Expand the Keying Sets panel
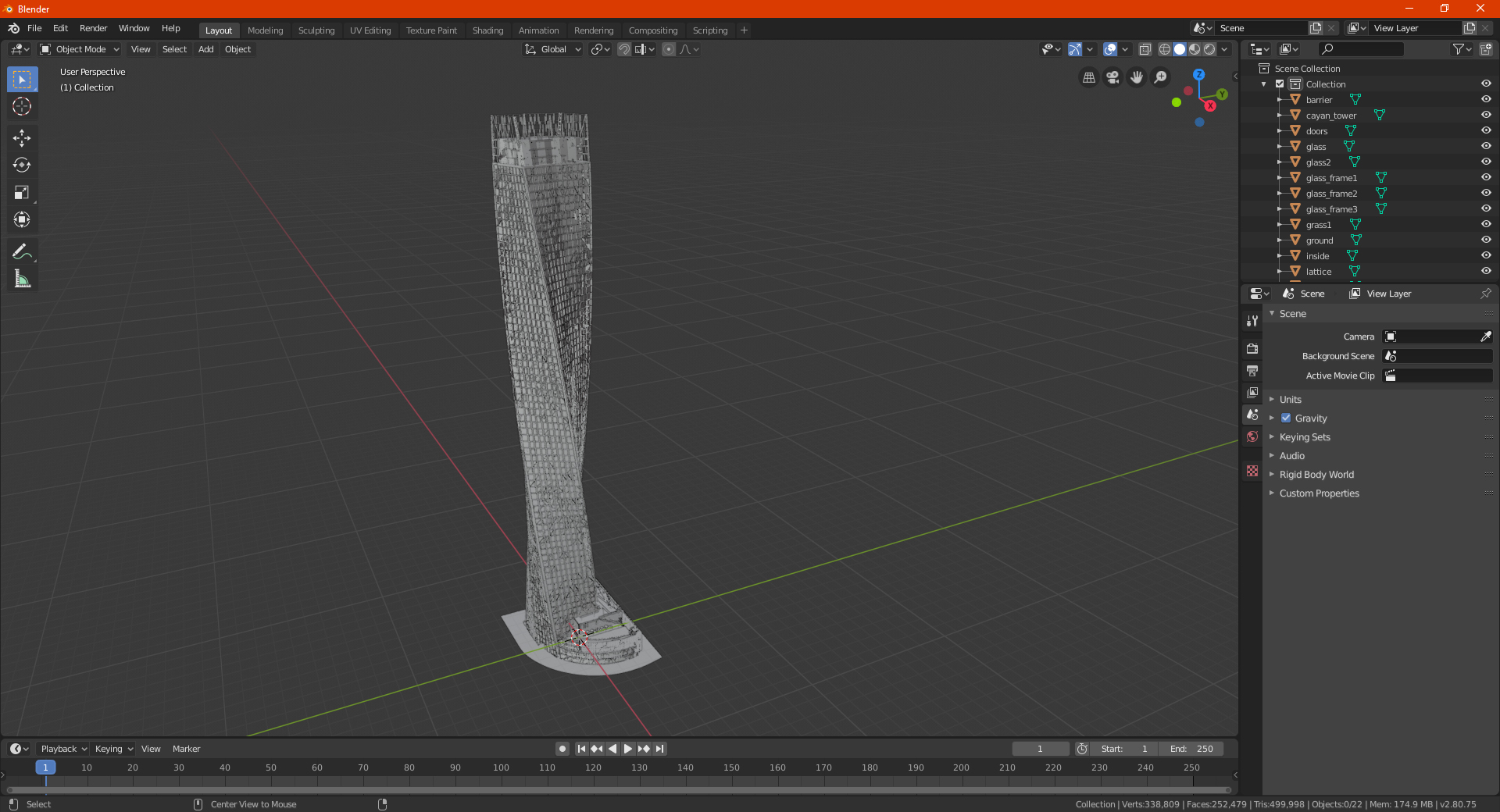The width and height of the screenshot is (1500, 812). click(x=1304, y=436)
